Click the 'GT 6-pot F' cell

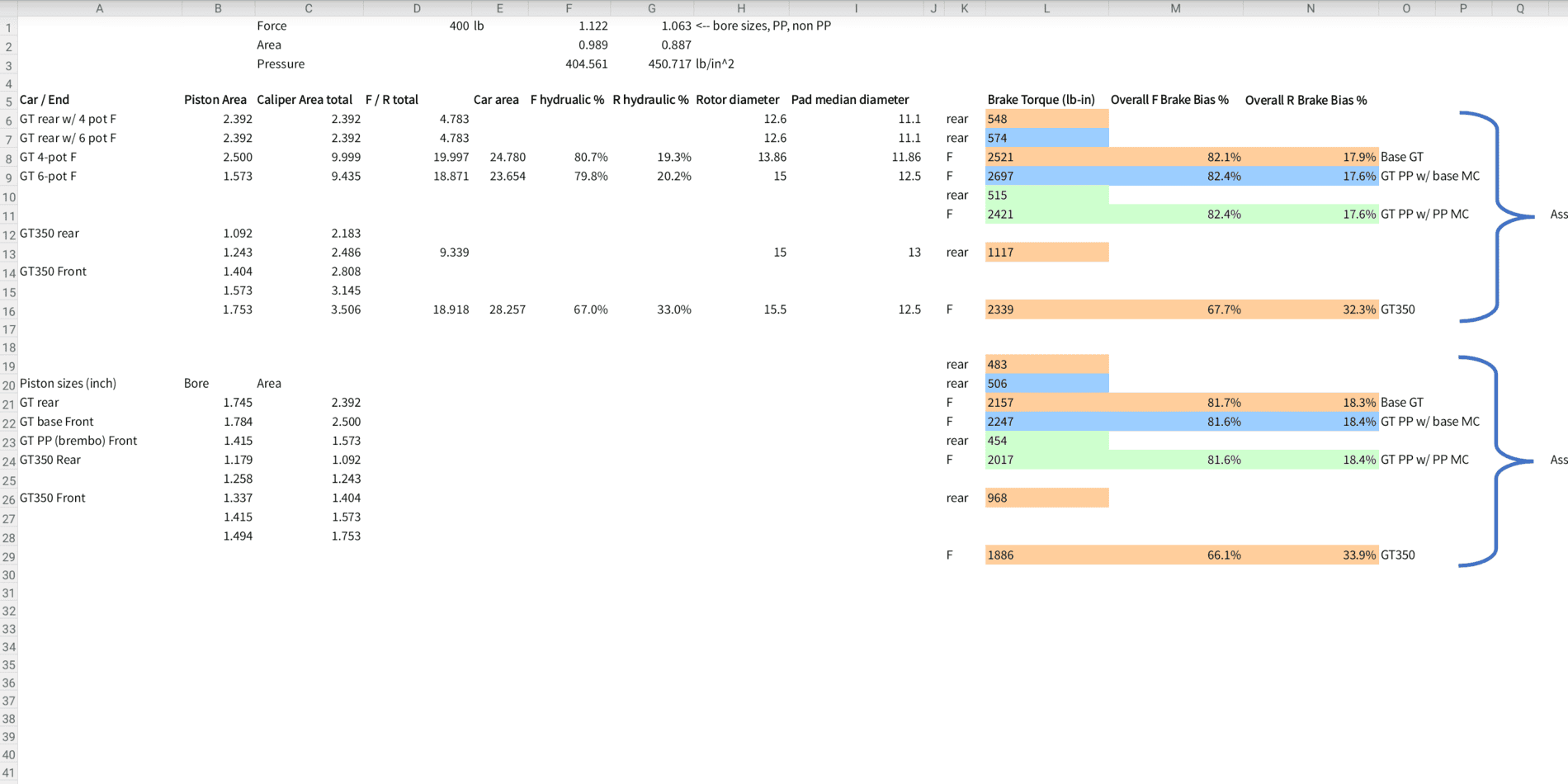click(48, 176)
